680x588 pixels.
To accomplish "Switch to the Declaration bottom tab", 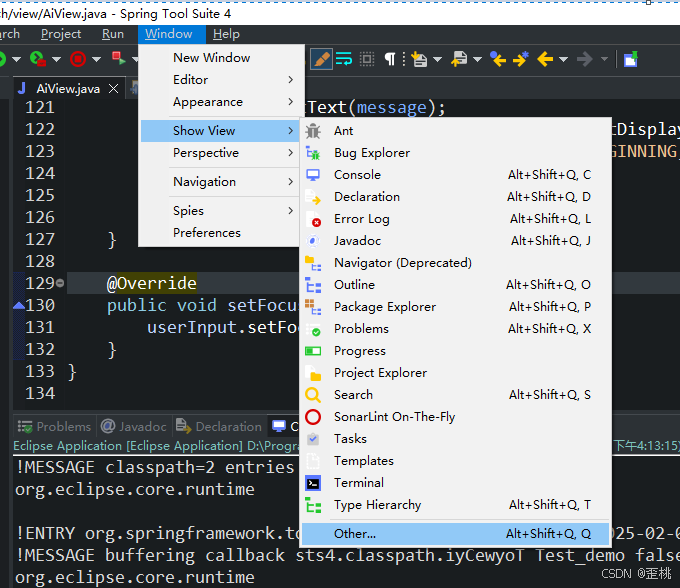I will (x=219, y=427).
